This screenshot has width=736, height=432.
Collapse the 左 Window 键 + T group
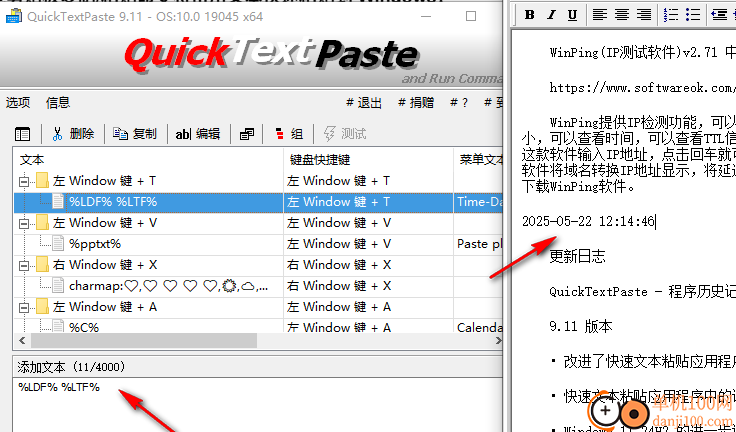[24, 181]
